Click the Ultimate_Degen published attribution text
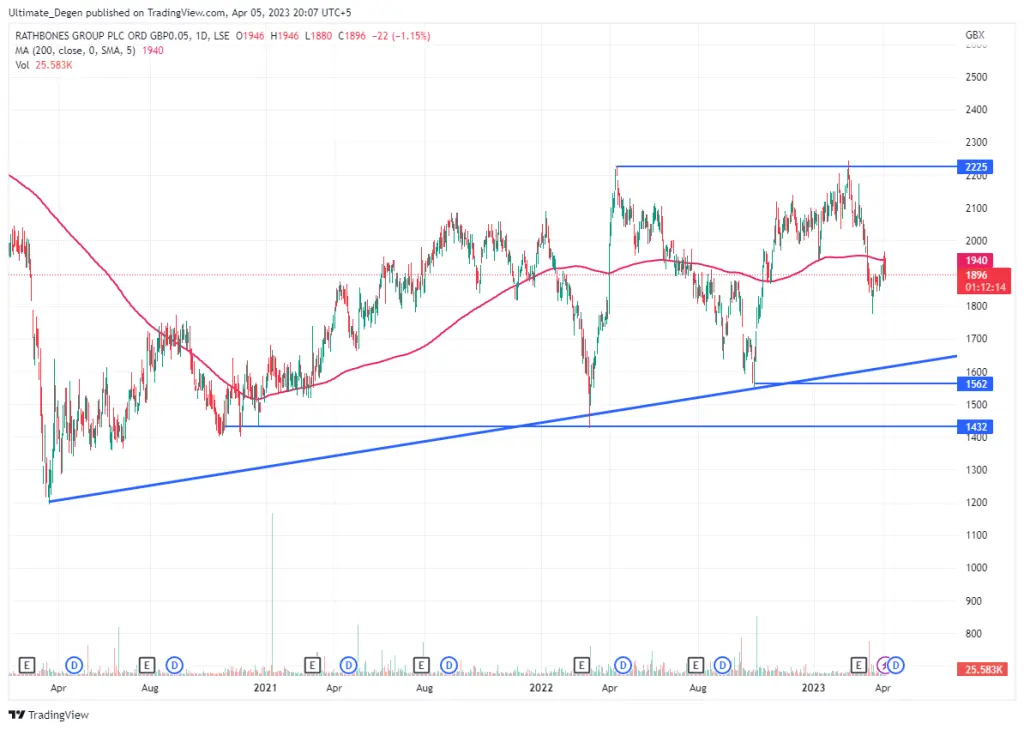 180,12
